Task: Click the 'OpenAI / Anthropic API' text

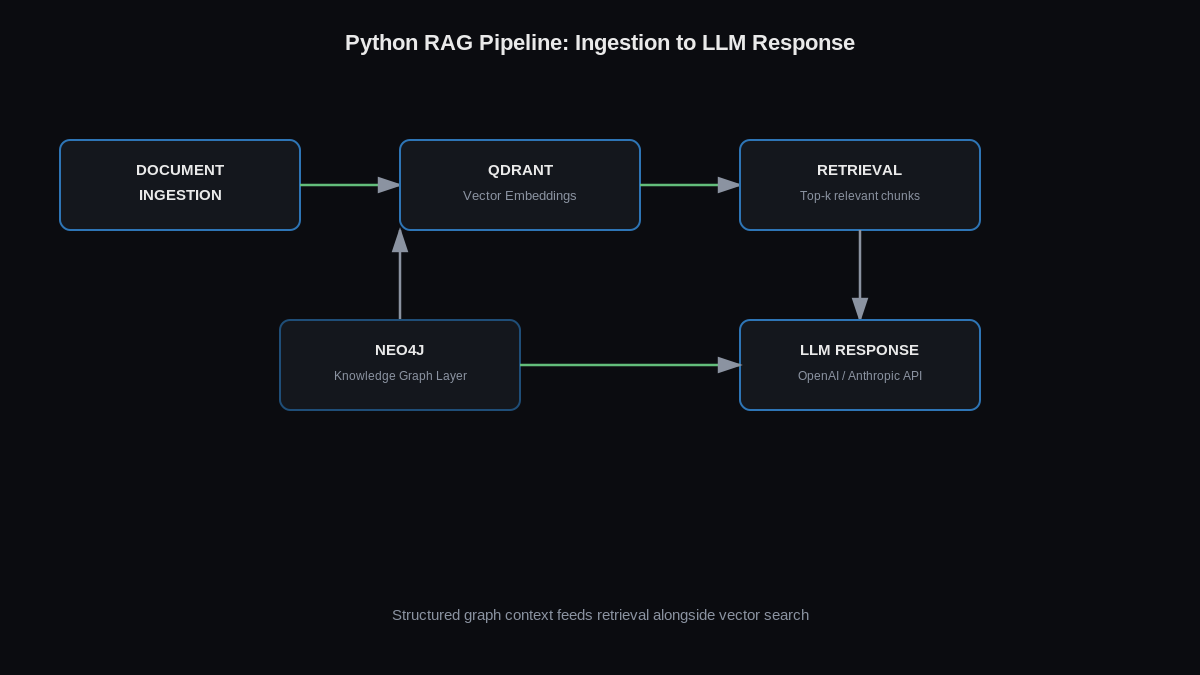Action: 860,376
